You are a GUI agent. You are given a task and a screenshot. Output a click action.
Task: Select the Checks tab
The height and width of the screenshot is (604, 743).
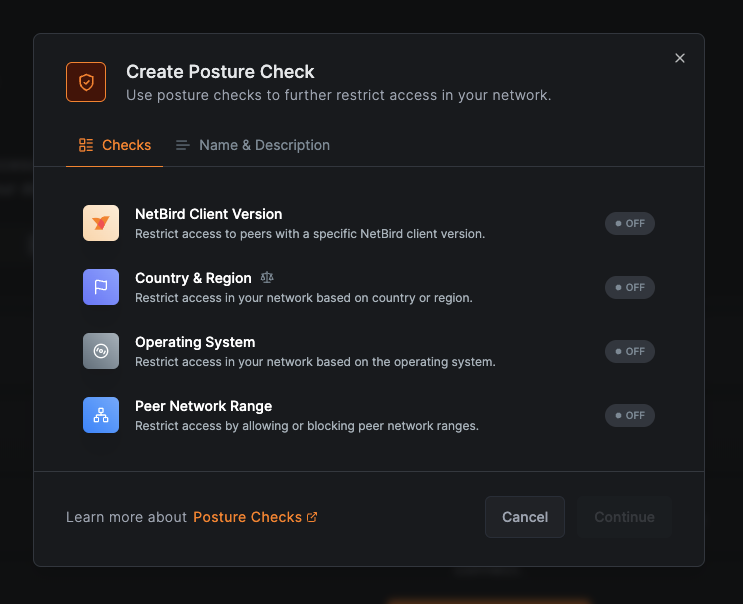[x=115, y=145]
